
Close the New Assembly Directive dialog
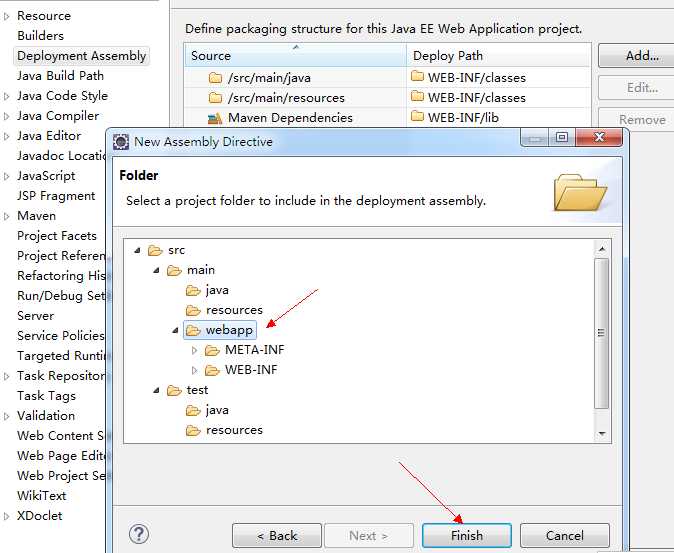pos(599,137)
